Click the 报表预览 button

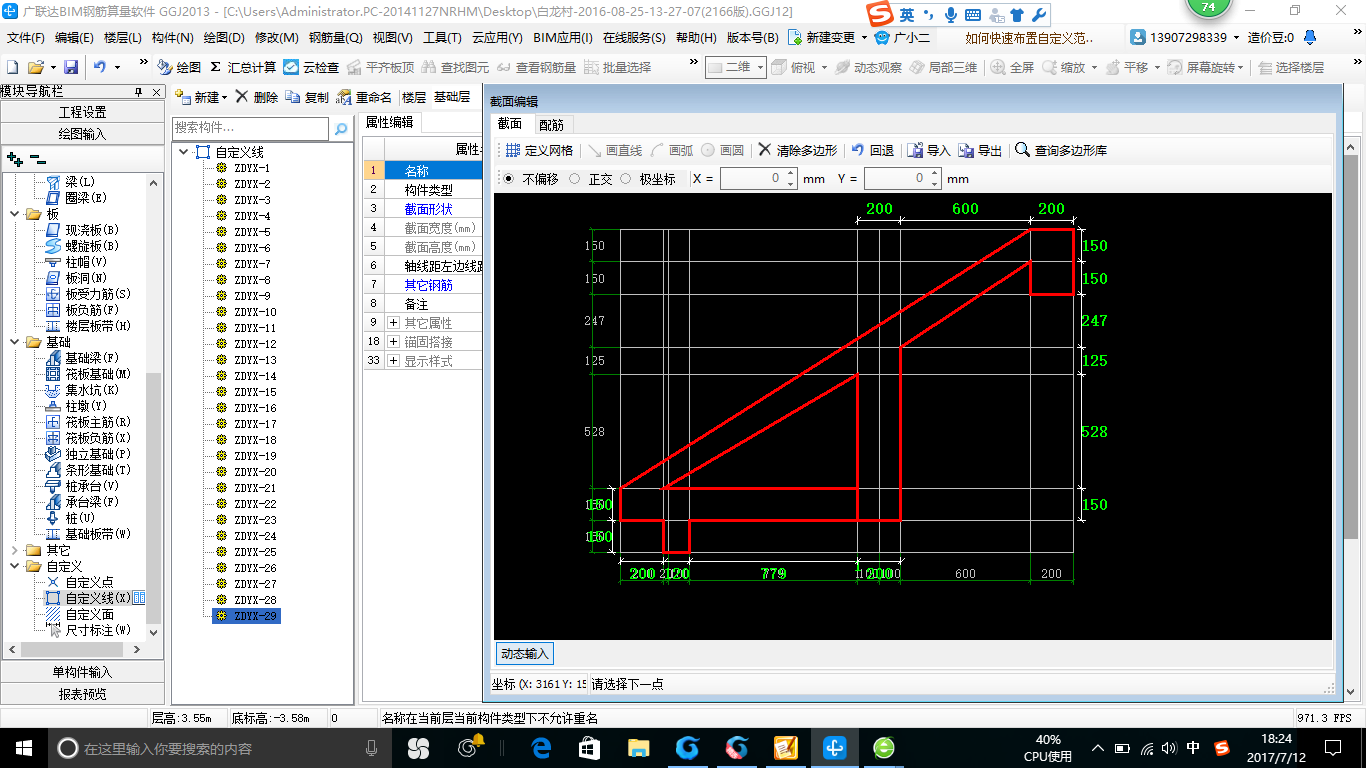pos(82,694)
